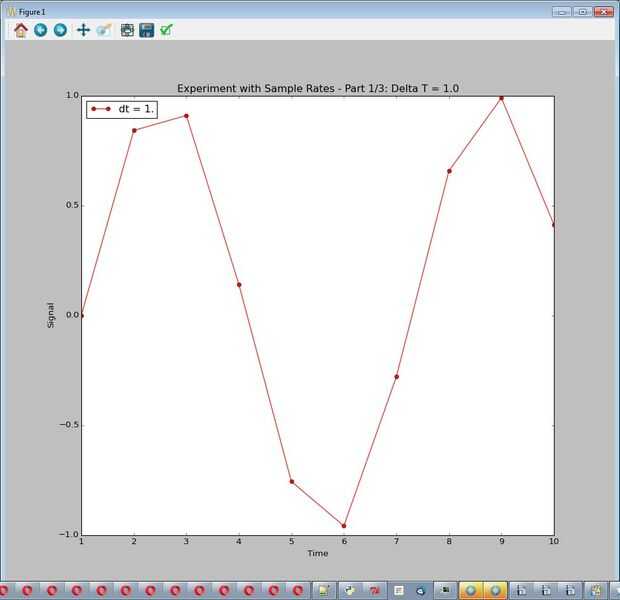Click the 'Time' x-axis label
Screen dimensions: 620x600
click(x=318, y=553)
